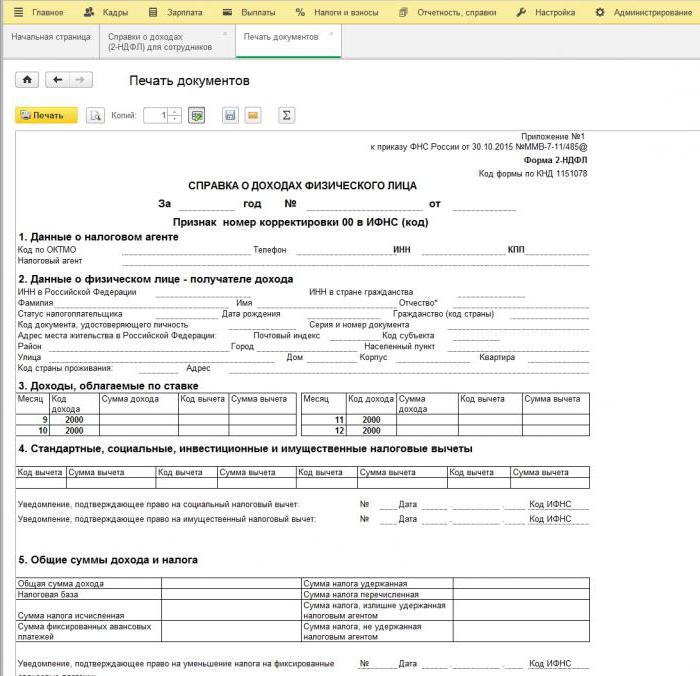This screenshot has width=700, height=676.
Task: Send document via the envelope icon
Action: [253, 115]
